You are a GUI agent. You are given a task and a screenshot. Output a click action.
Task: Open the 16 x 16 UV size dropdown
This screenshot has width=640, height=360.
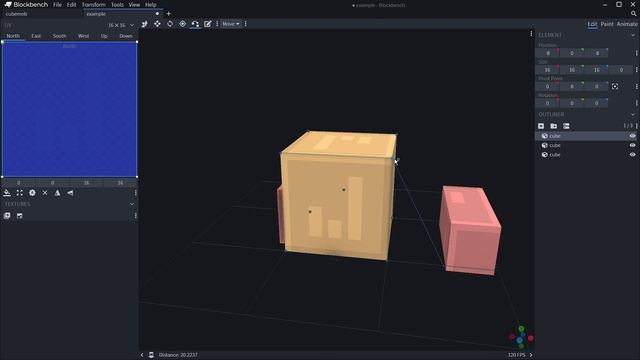[x=121, y=25]
